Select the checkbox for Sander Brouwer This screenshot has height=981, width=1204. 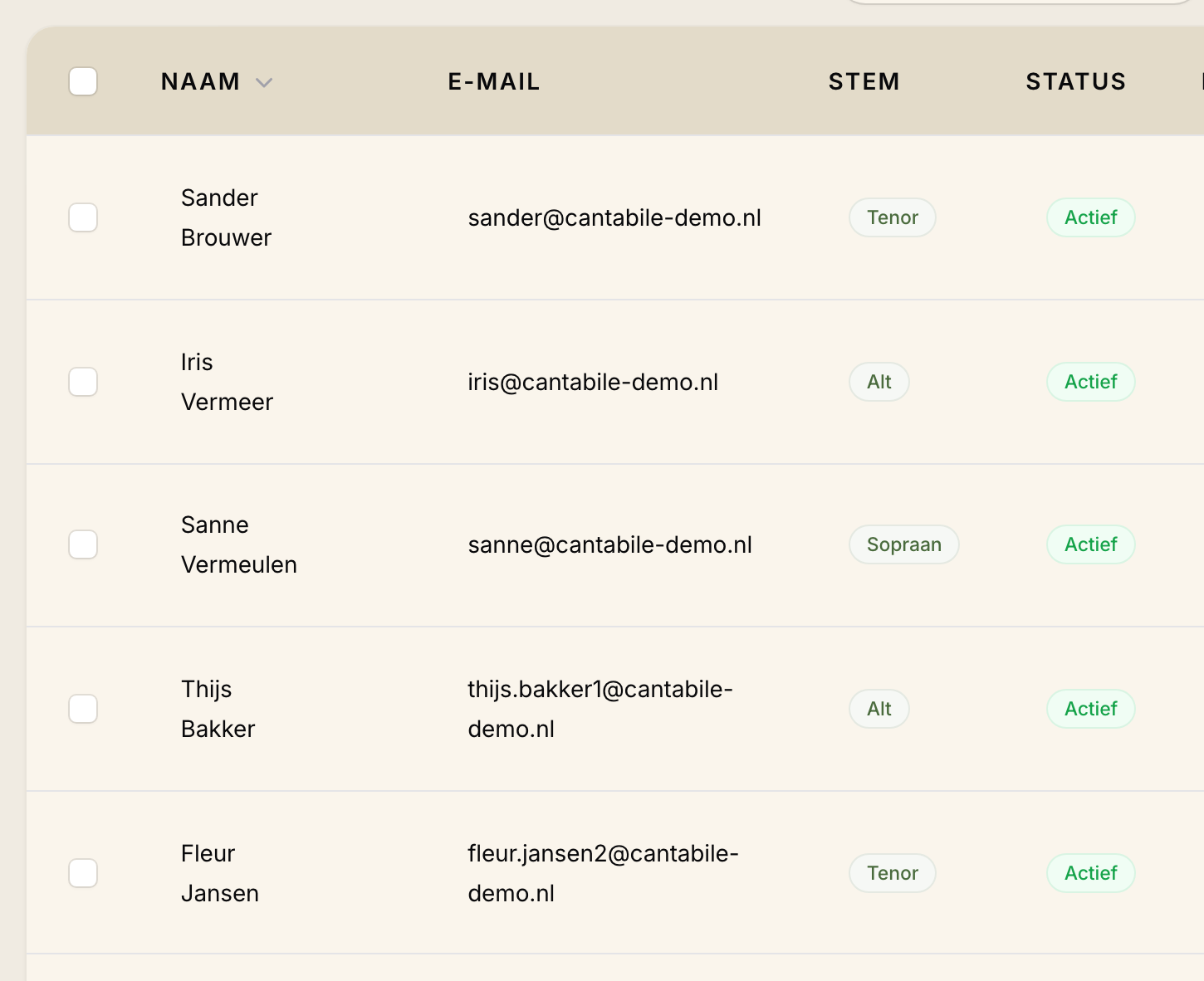click(x=83, y=217)
